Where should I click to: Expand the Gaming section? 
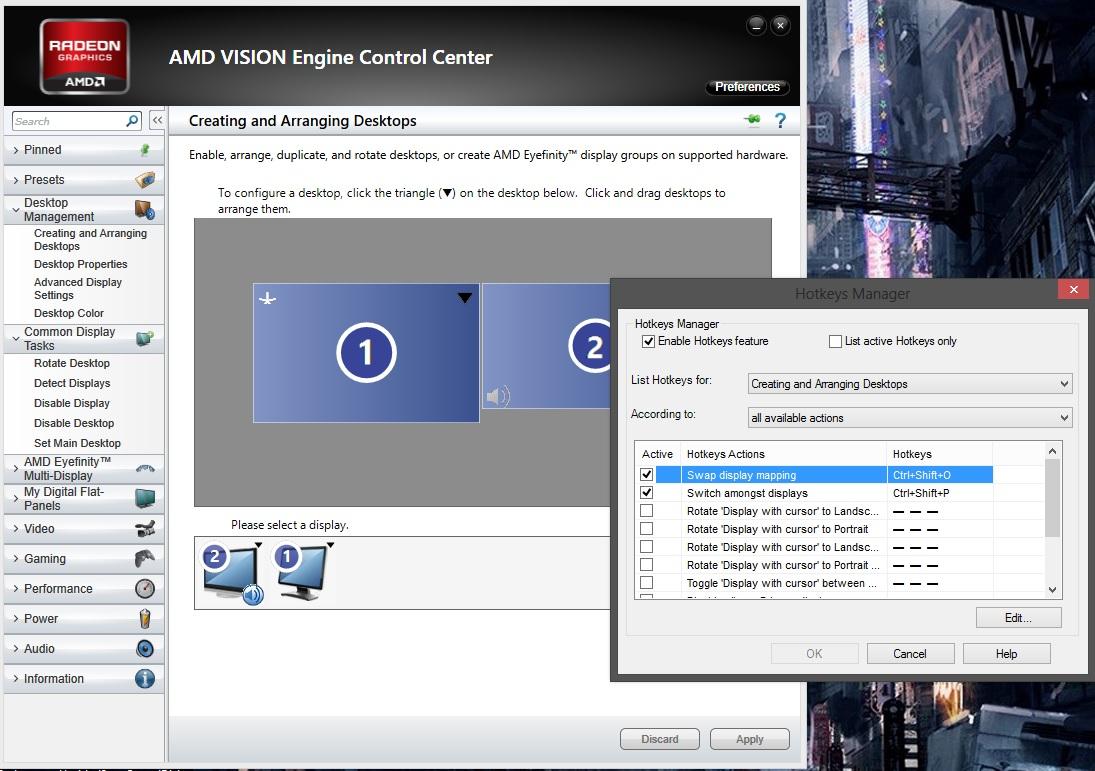(15, 559)
